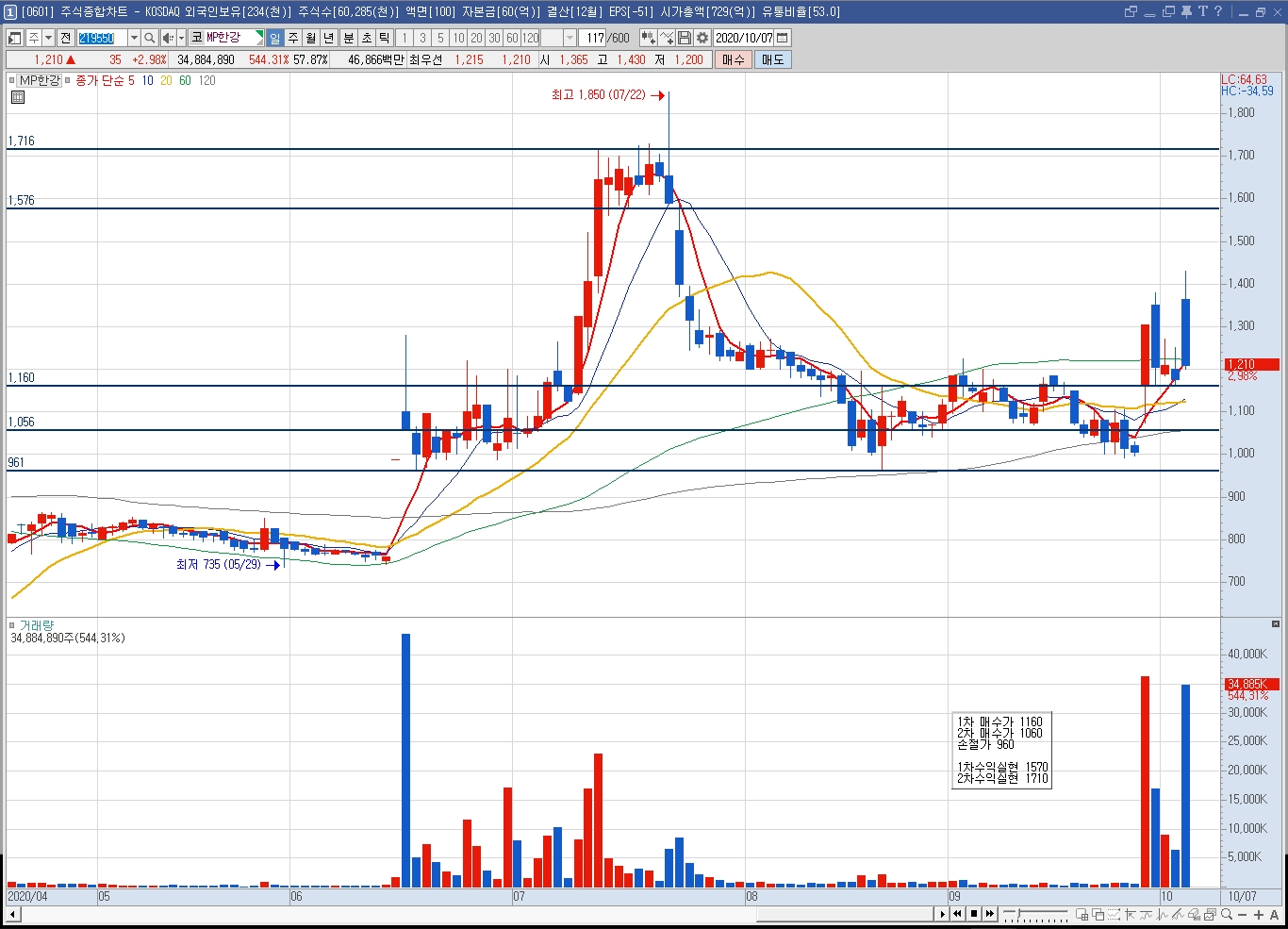Close the volume panel with small x
Image resolution: width=1288 pixels, height=929 pixels.
1276,624
